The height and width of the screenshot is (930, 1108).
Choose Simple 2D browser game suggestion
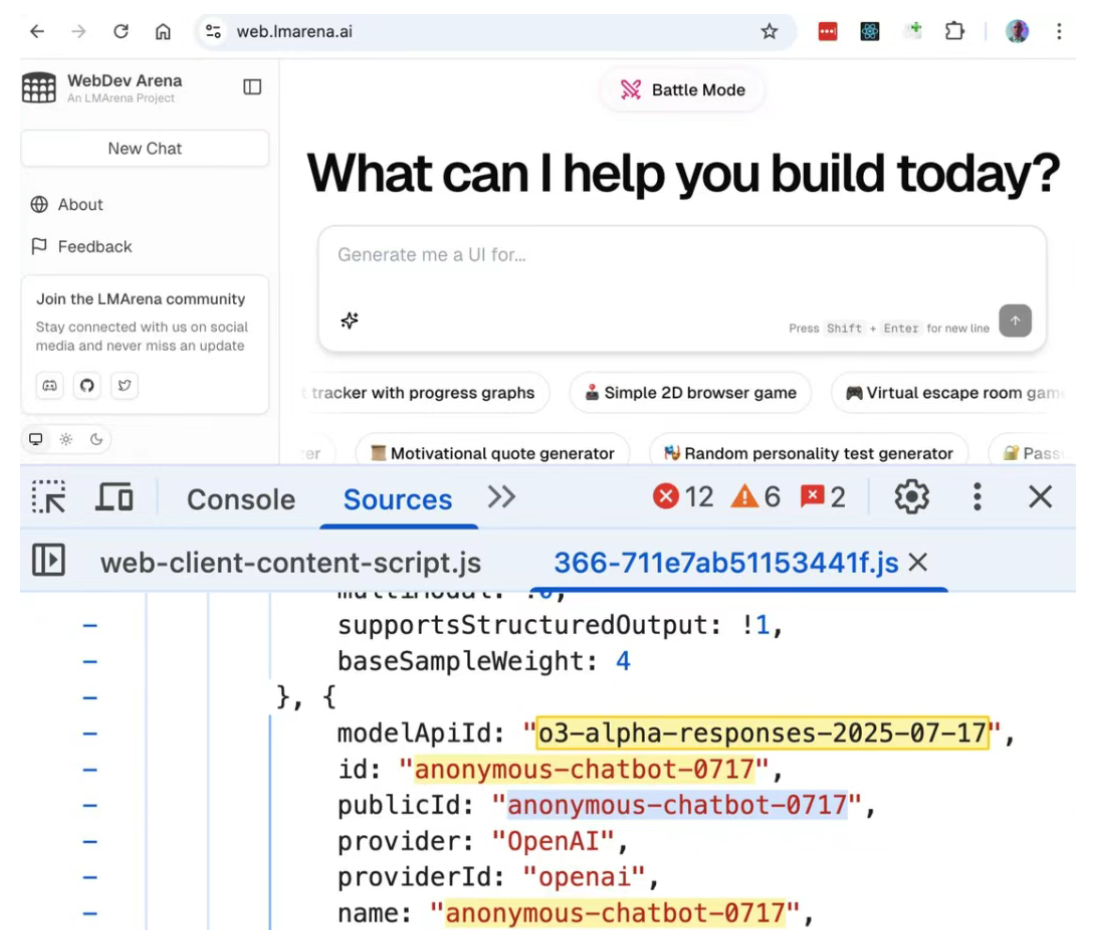click(690, 393)
